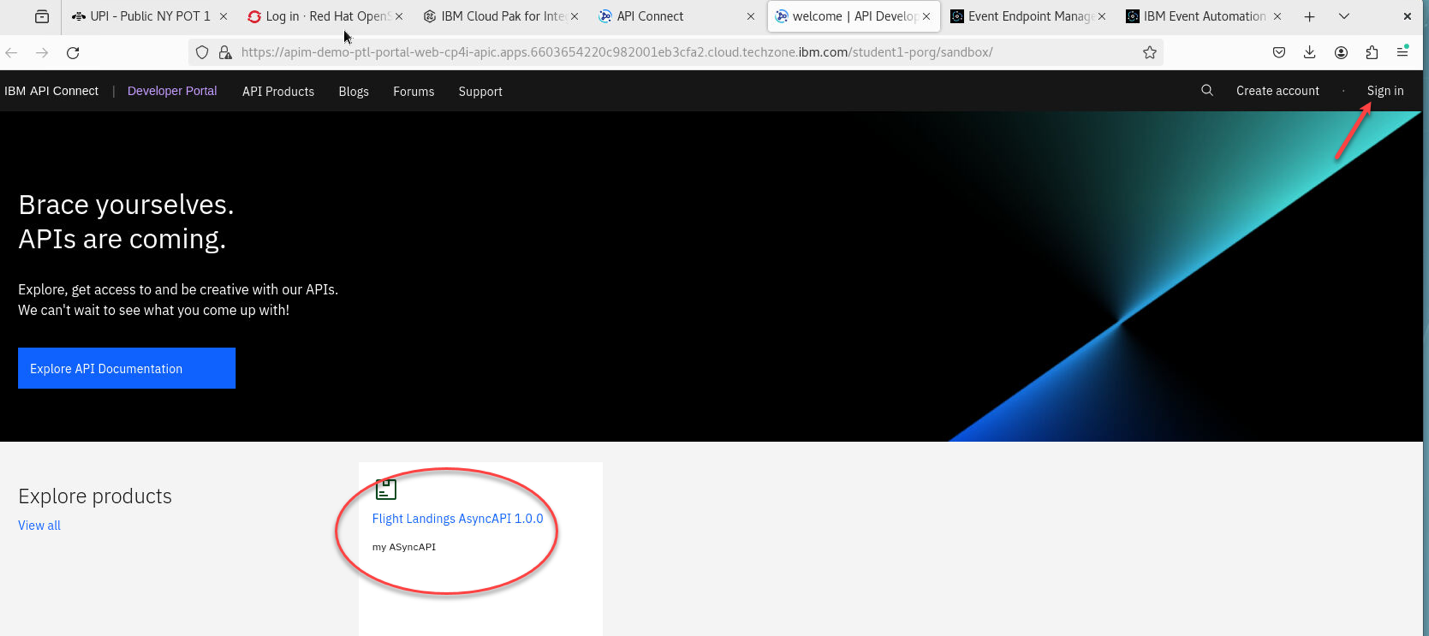
Task: Switch to IBM Cloud Pak tab
Action: tap(494, 17)
